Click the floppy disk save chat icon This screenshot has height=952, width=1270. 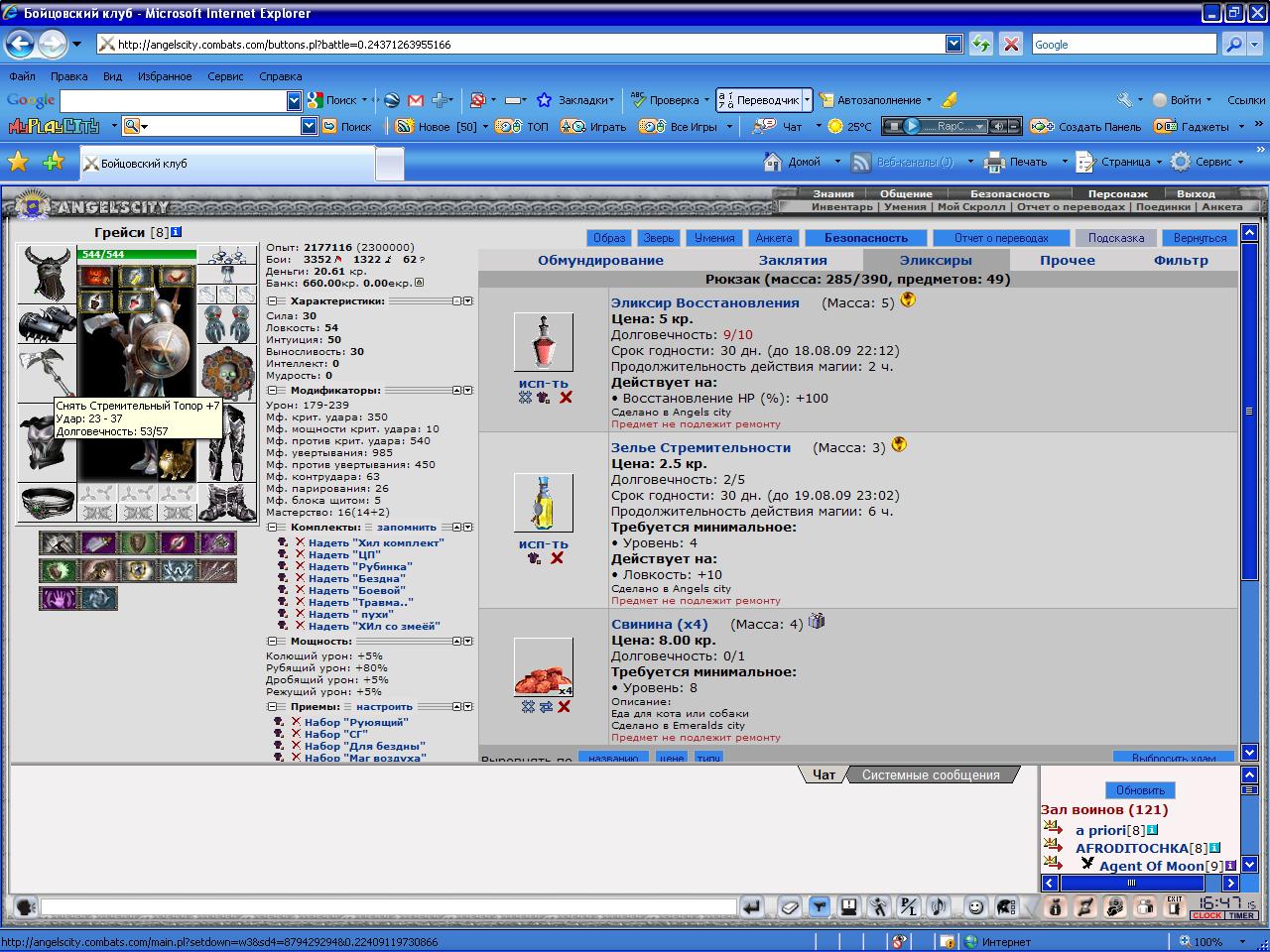(x=848, y=906)
